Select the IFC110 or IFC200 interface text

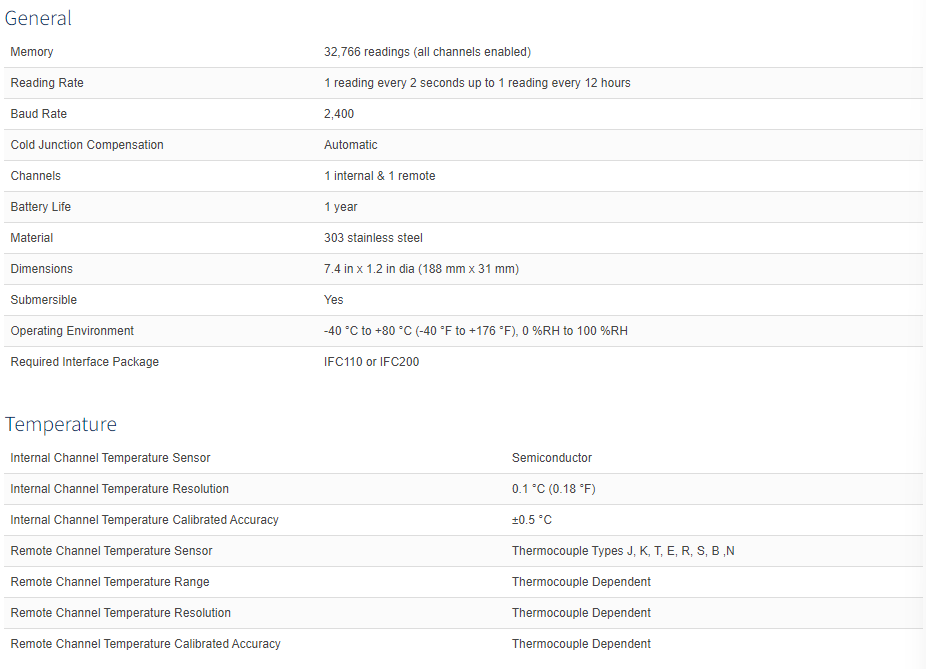[x=371, y=362]
